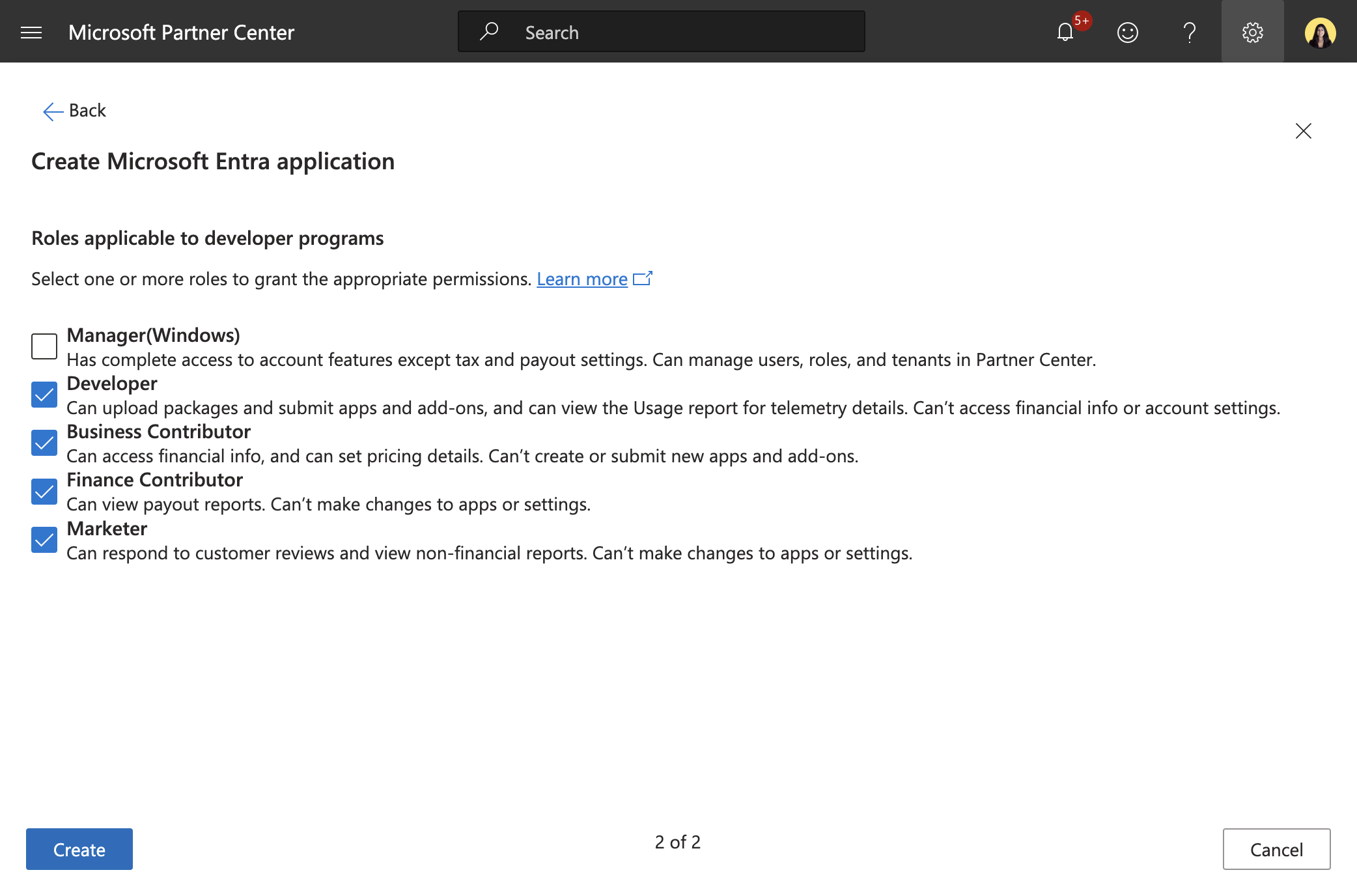
Task: Click the Cancel button
Action: pos(1276,849)
